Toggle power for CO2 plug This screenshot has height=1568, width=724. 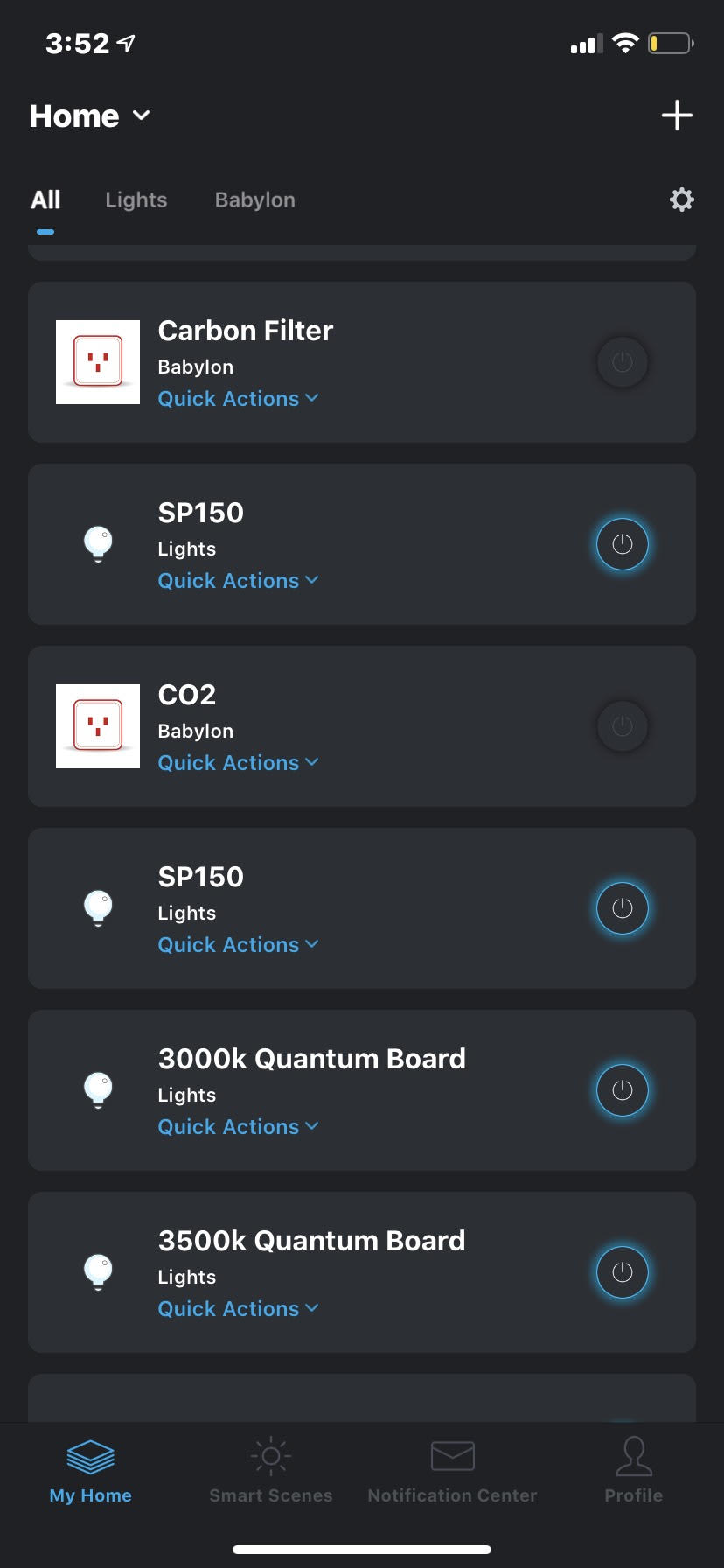click(622, 726)
